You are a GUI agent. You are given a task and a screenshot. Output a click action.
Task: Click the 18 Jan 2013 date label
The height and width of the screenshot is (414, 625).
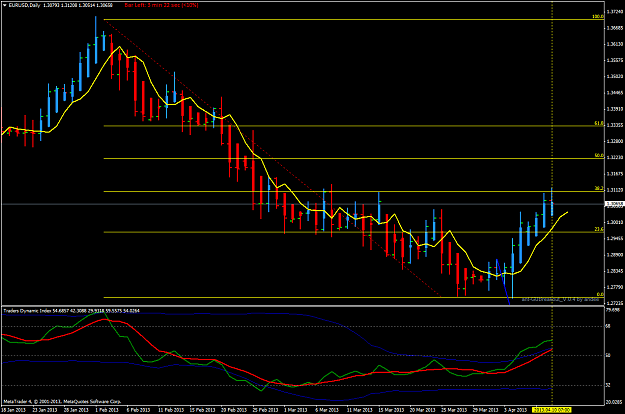pyautogui.click(x=13, y=410)
